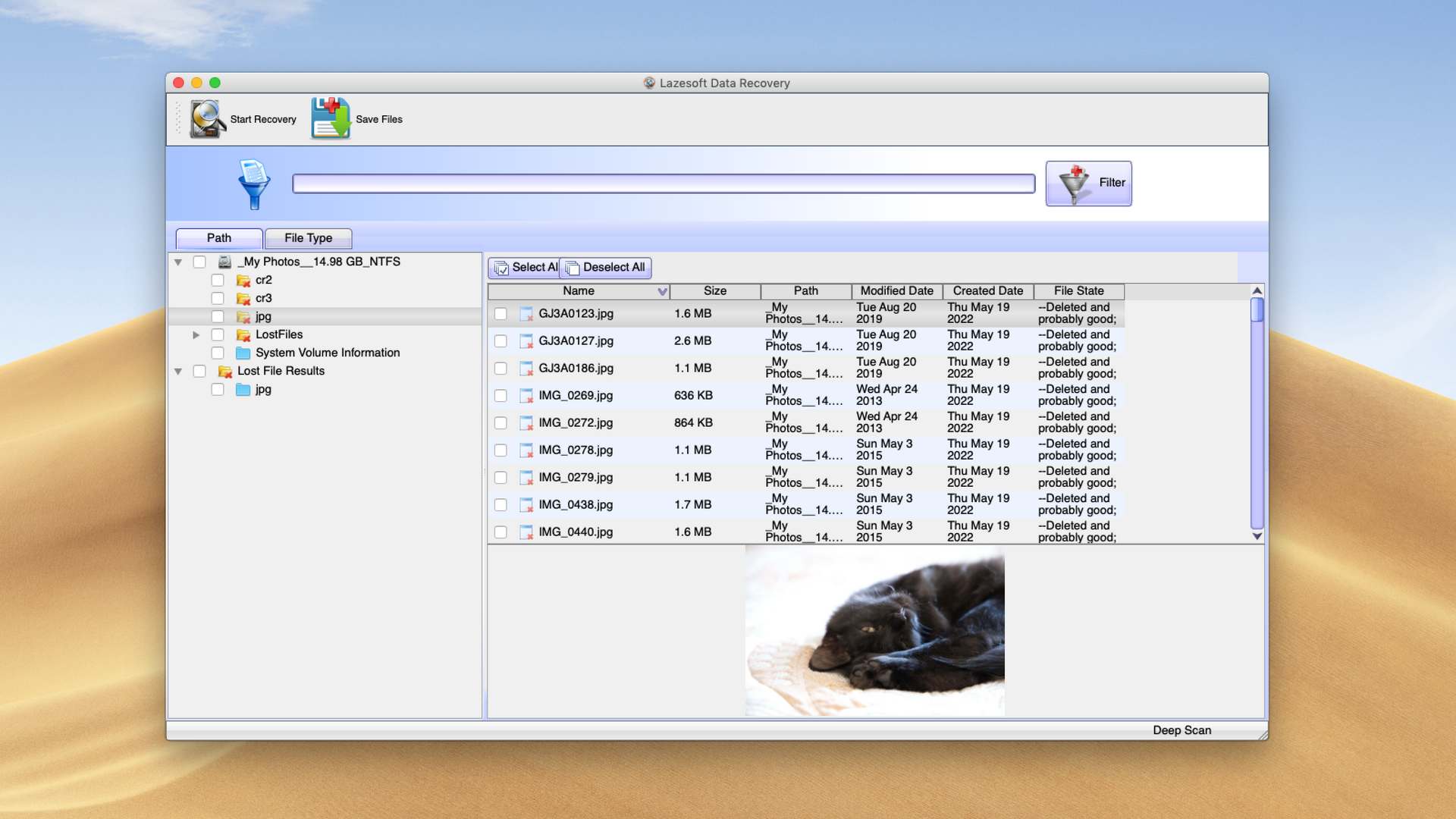Click the Select All button

click(x=524, y=268)
